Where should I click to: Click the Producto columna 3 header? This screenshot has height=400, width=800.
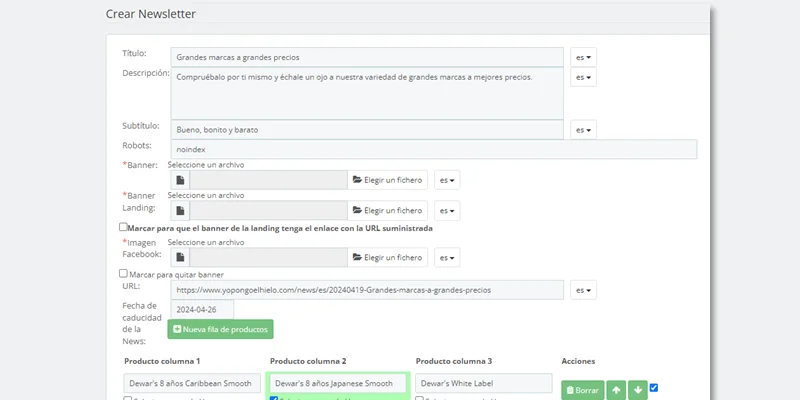[454, 361]
